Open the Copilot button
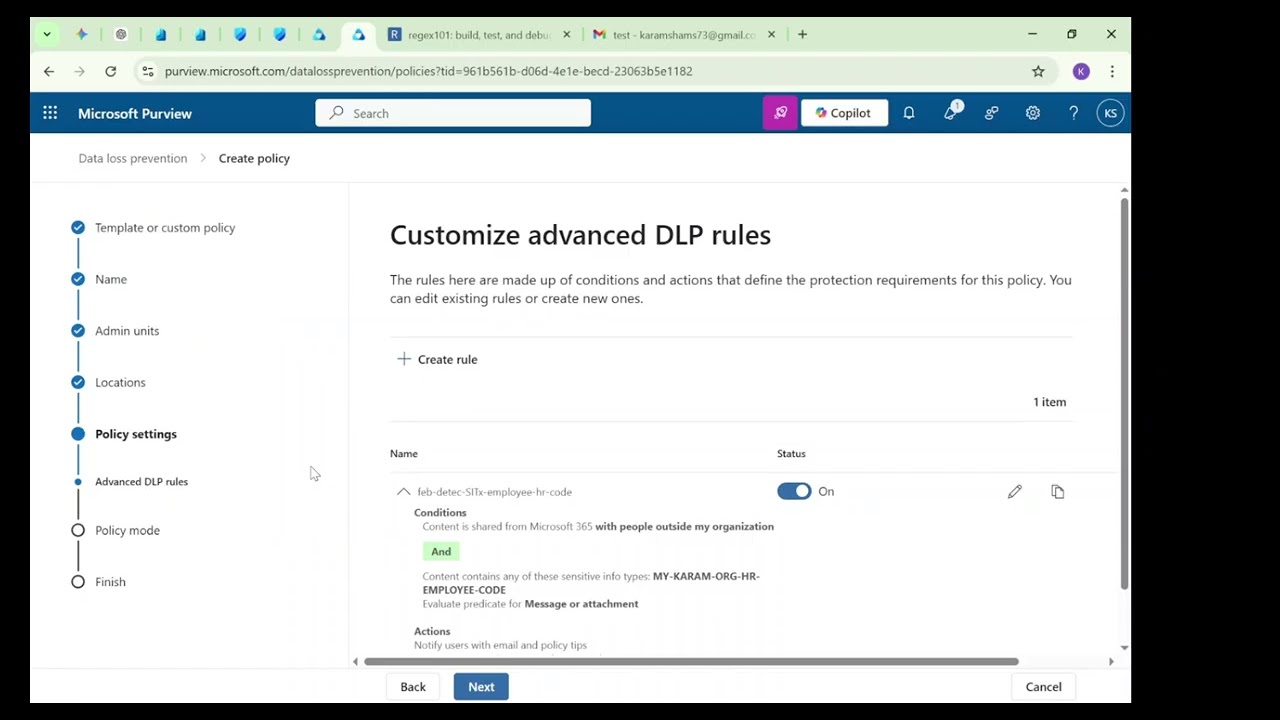1280x720 pixels. 843,113
